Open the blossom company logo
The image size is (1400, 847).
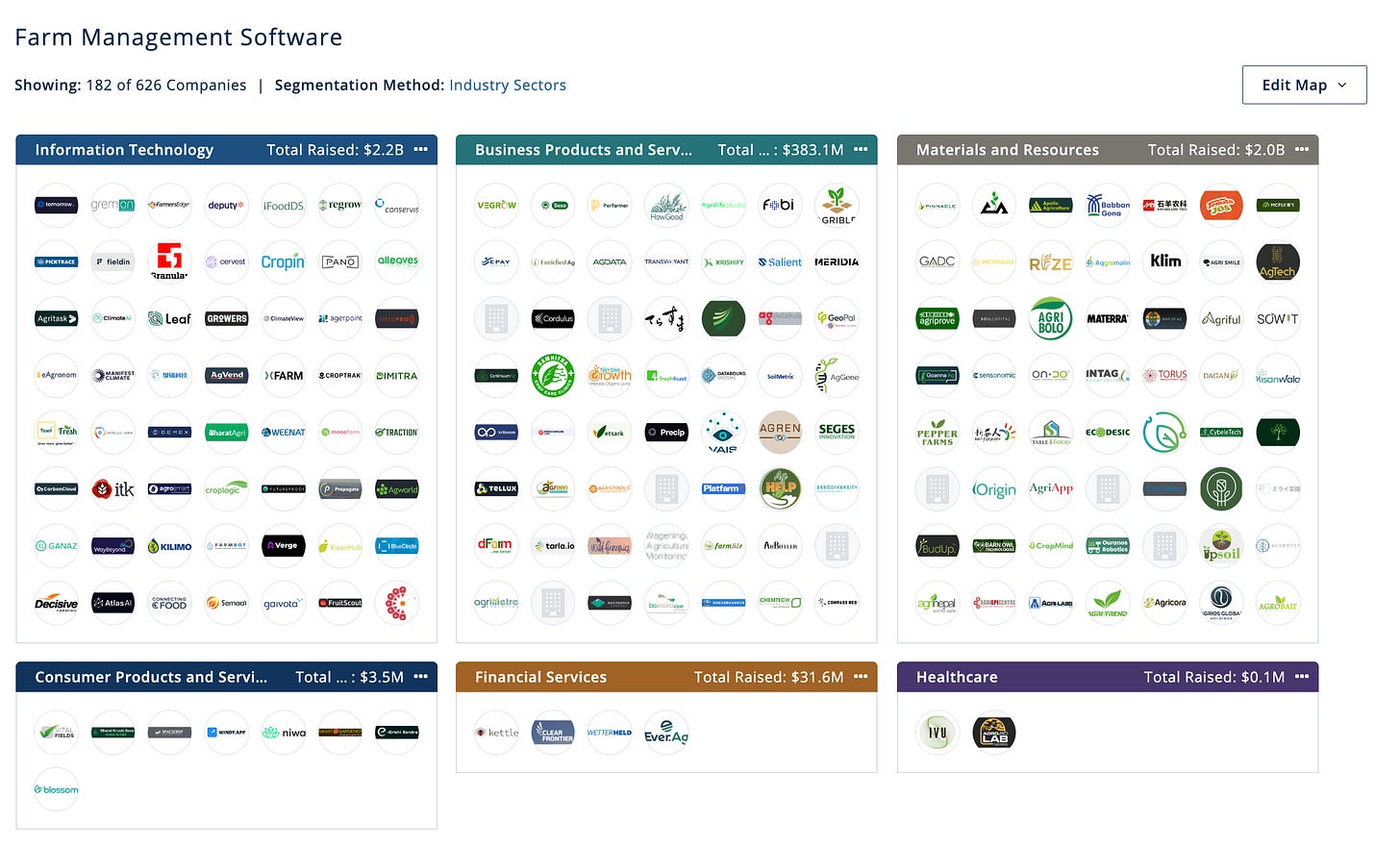56,789
